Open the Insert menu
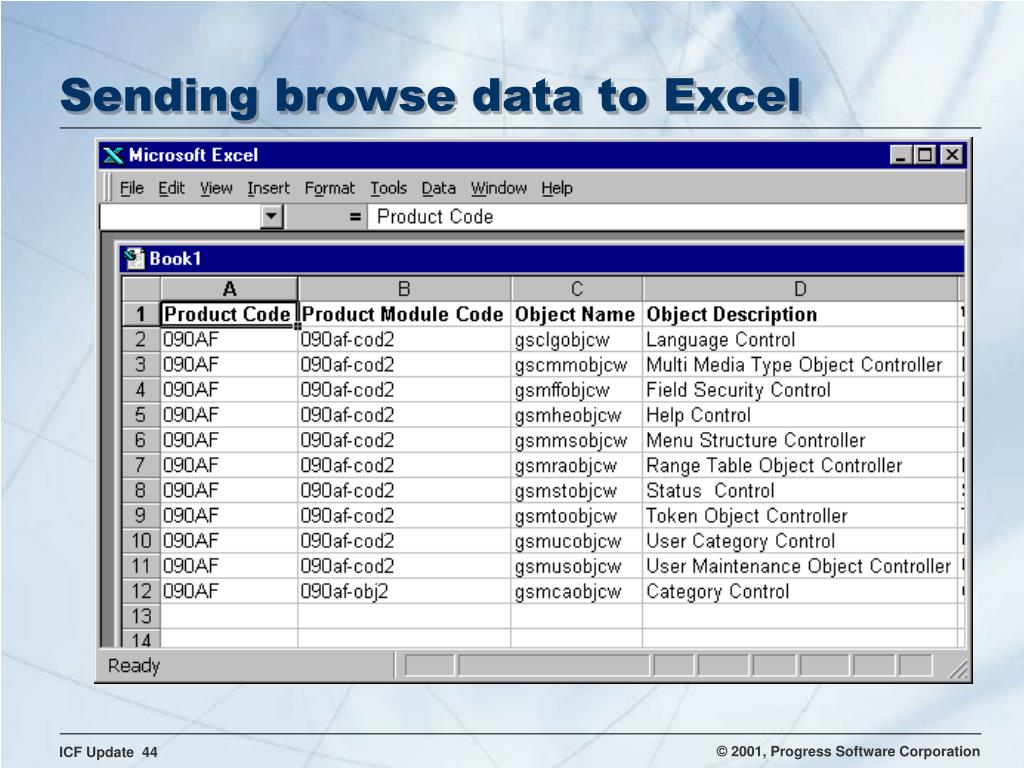1024x768 pixels. click(268, 188)
